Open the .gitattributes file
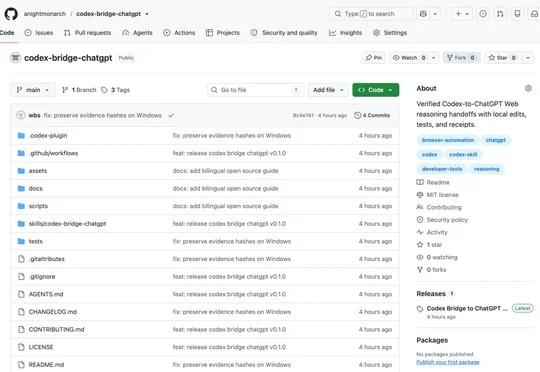The width and height of the screenshot is (540, 372). coord(46,259)
